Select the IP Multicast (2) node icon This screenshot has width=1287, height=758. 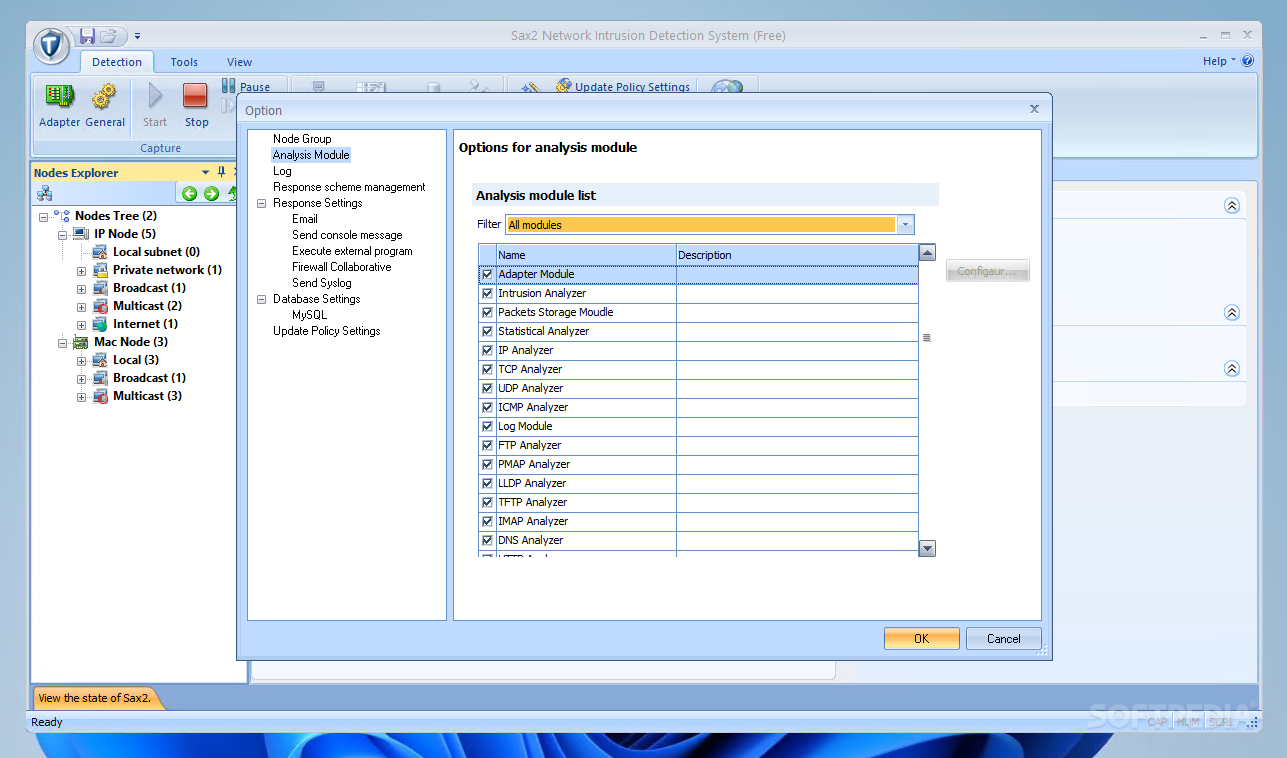click(100, 306)
